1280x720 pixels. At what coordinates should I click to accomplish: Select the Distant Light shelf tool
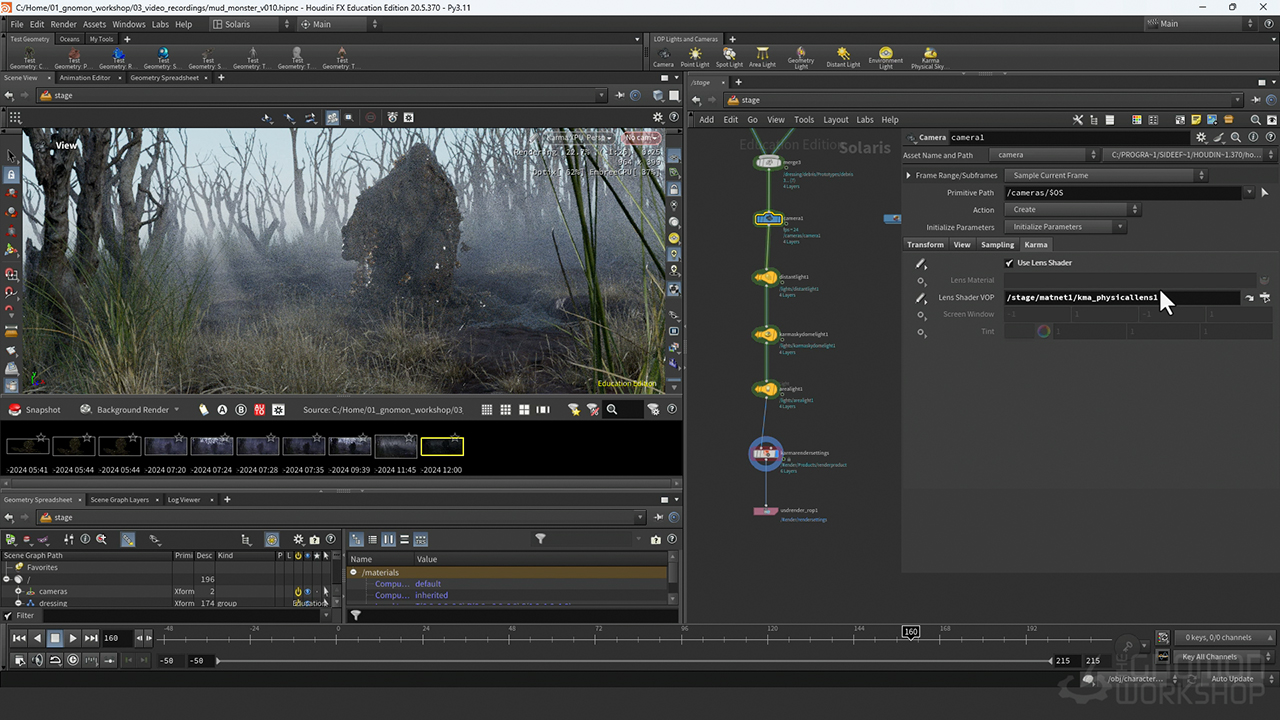coord(843,56)
